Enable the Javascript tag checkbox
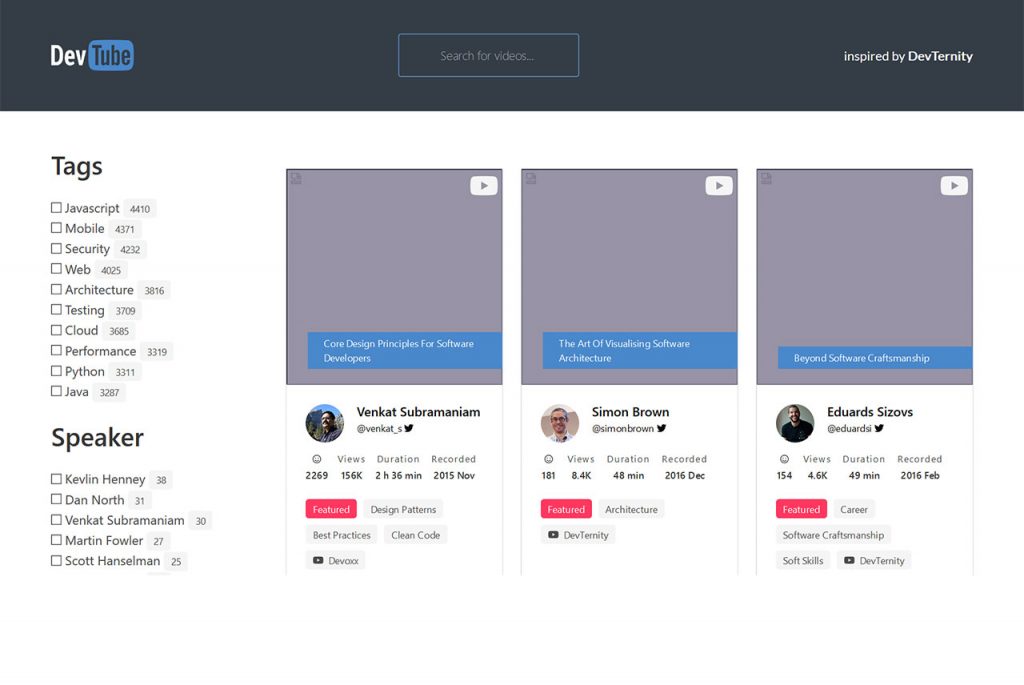The width and height of the screenshot is (1024, 685). pos(57,208)
